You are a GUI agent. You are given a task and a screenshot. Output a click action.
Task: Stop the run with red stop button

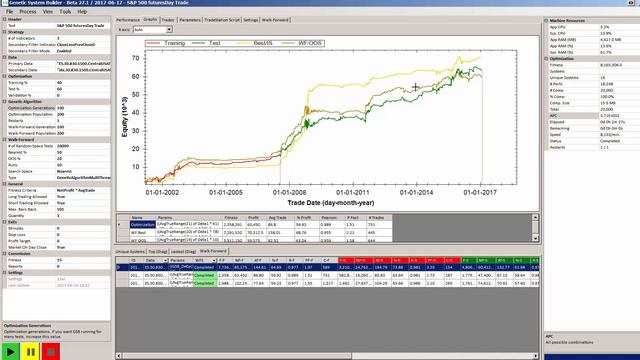coord(51,351)
